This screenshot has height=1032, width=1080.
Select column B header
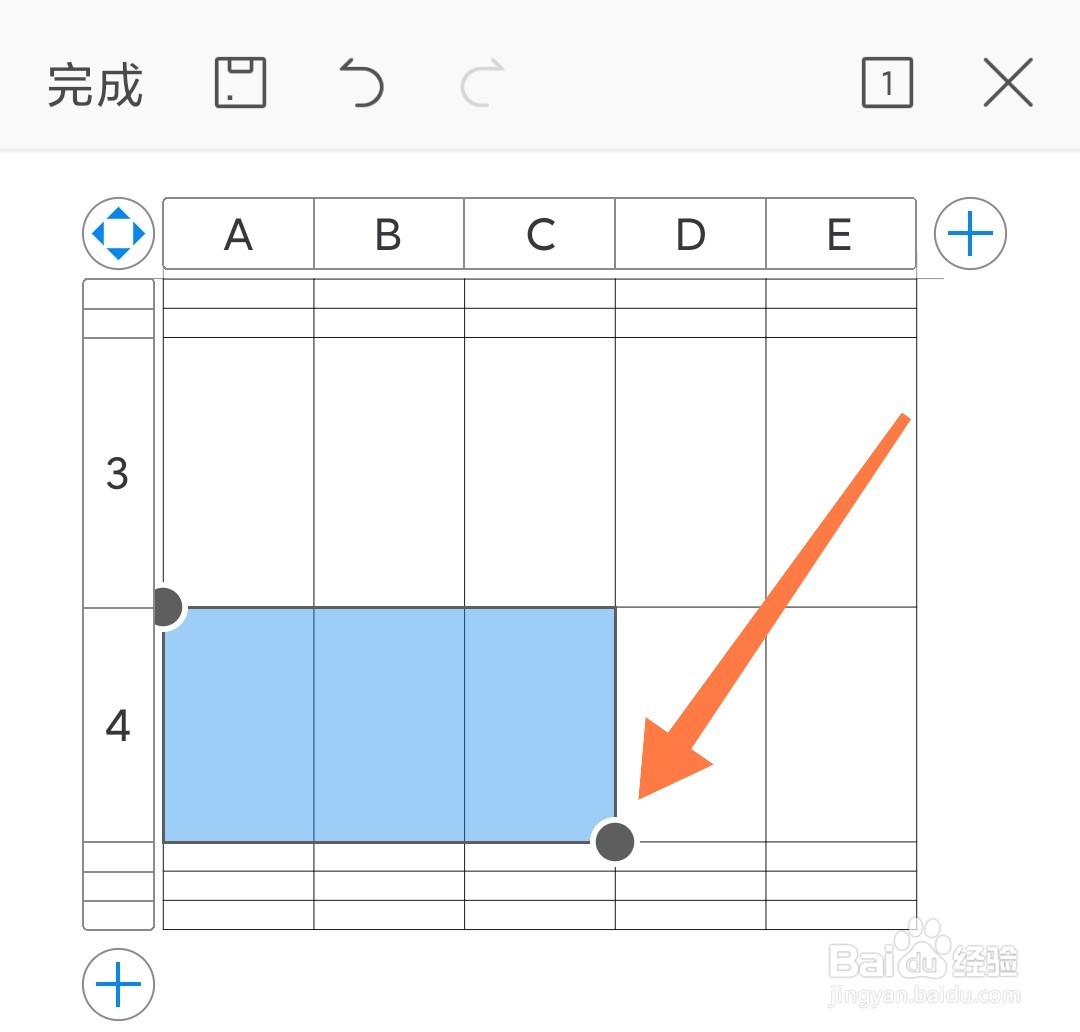point(389,234)
